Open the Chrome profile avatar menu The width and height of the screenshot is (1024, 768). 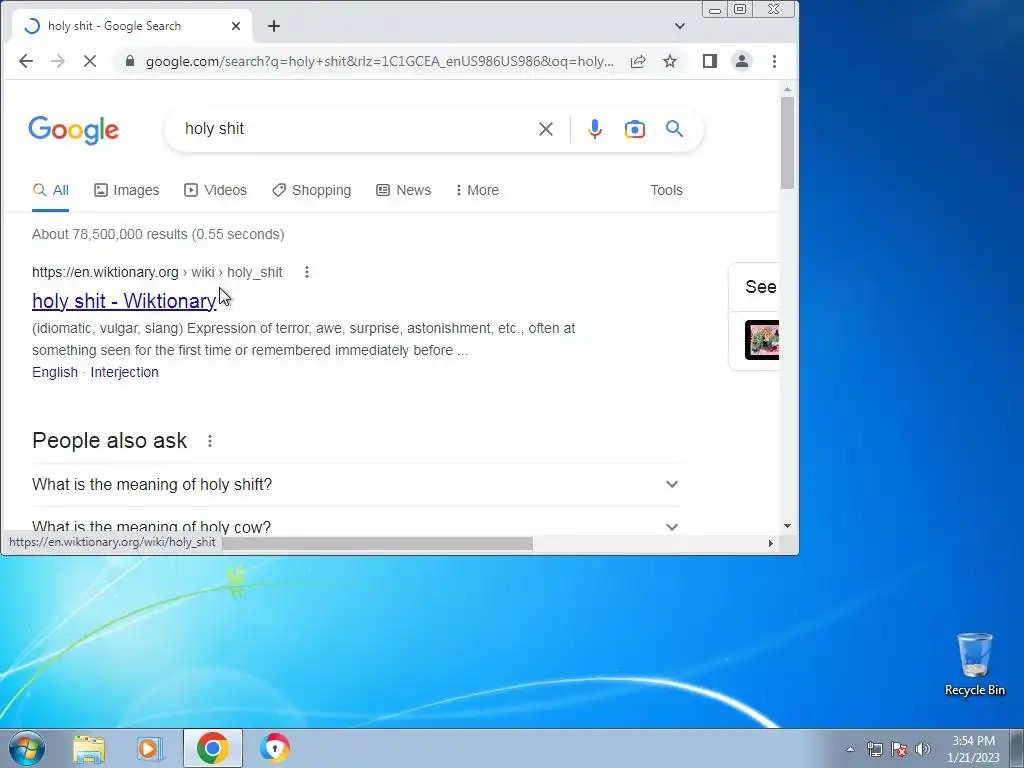[x=742, y=61]
